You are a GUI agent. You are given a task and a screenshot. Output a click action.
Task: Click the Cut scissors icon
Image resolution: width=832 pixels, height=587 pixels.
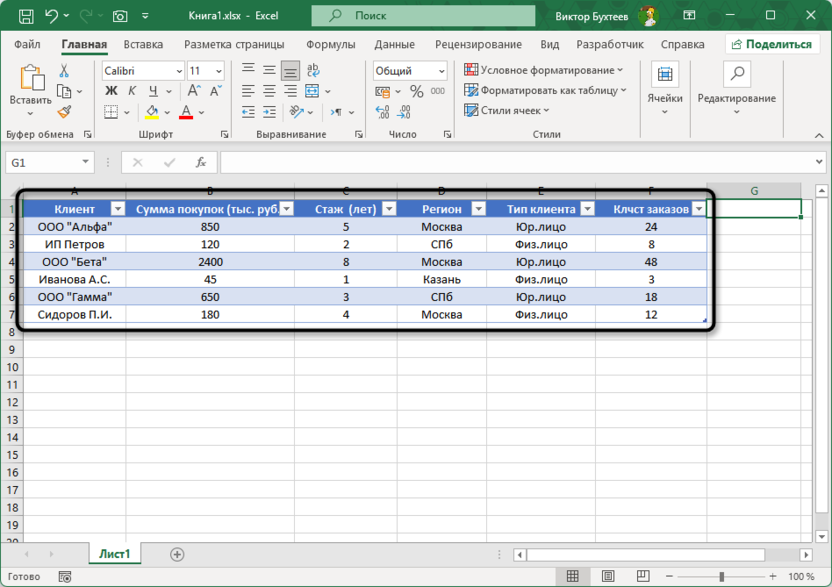(x=64, y=71)
